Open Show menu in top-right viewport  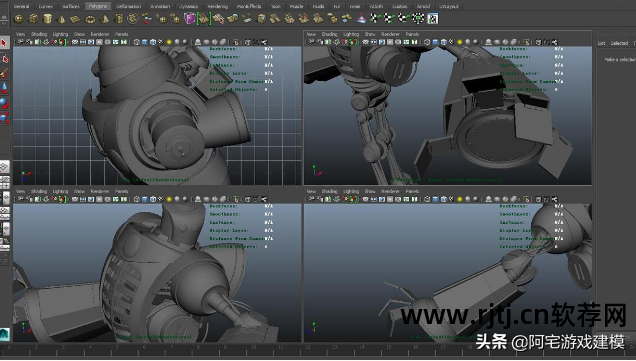click(x=370, y=34)
